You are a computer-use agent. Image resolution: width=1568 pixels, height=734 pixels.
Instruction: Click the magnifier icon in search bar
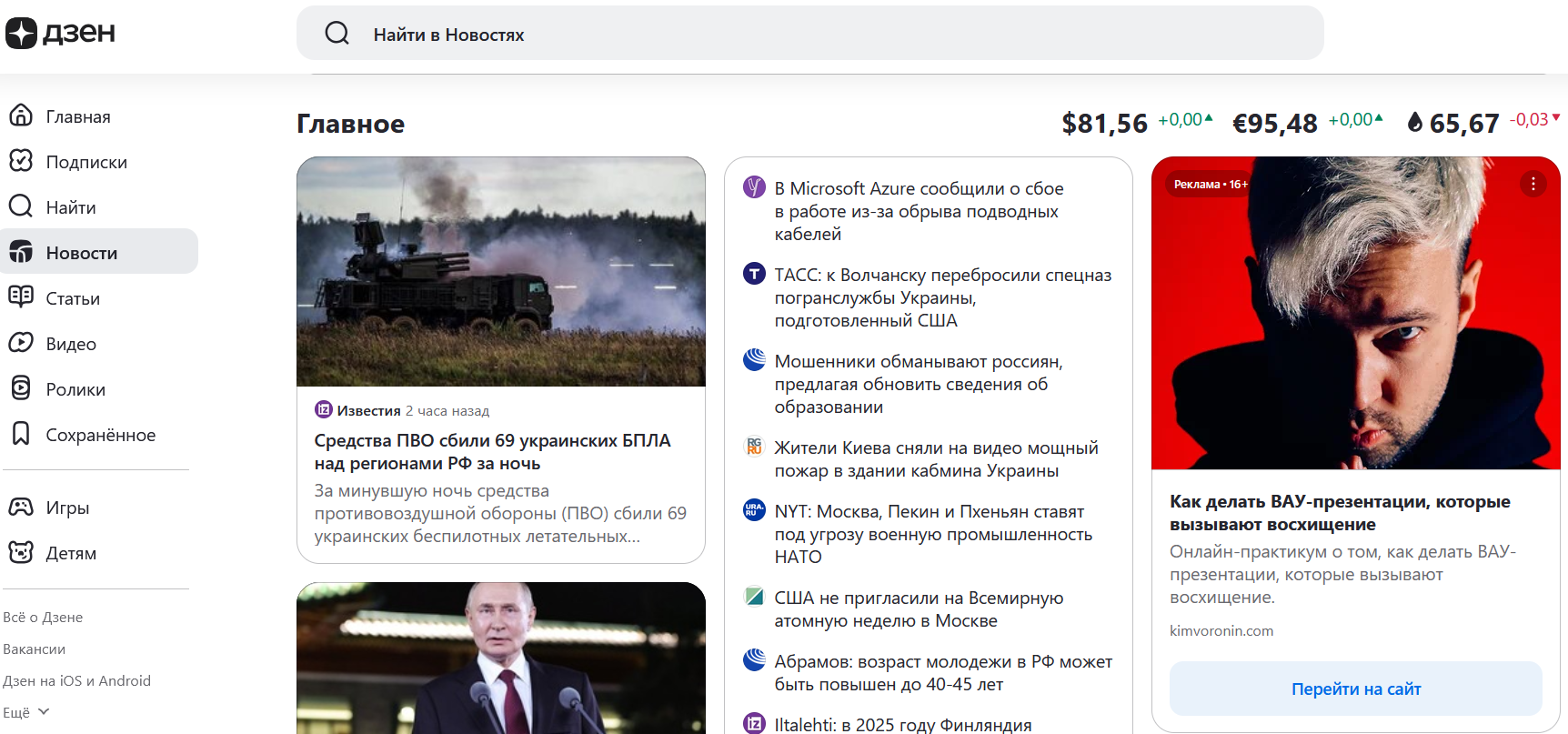(337, 34)
